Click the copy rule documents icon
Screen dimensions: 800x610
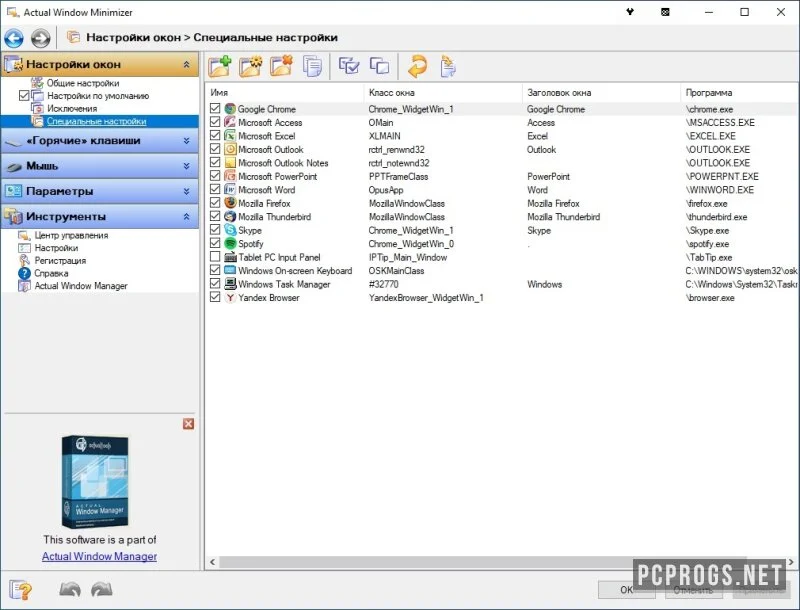pyautogui.click(x=312, y=66)
